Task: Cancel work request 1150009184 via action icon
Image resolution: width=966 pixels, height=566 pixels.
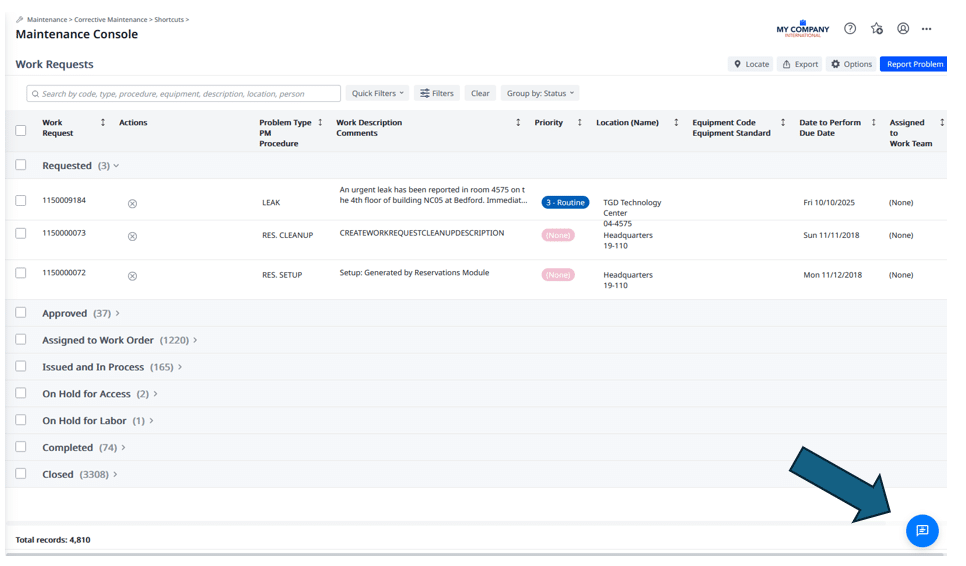Action: [132, 203]
